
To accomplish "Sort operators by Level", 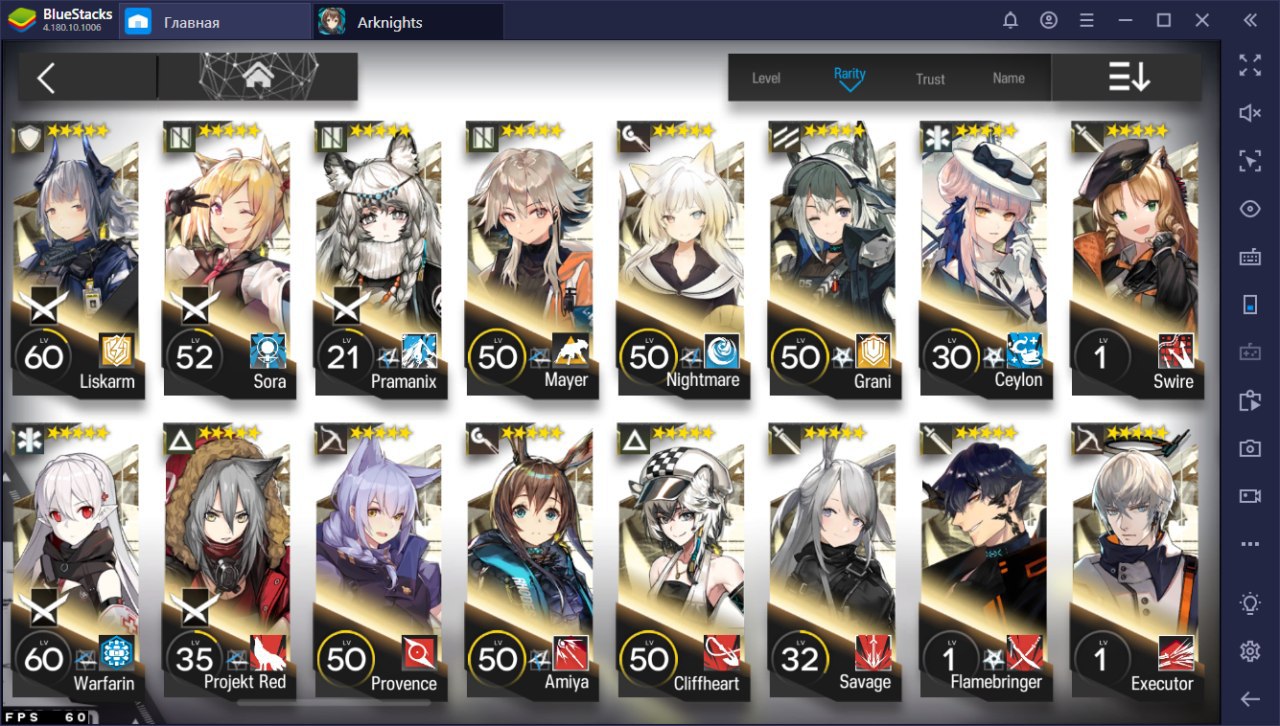I will tap(766, 78).
